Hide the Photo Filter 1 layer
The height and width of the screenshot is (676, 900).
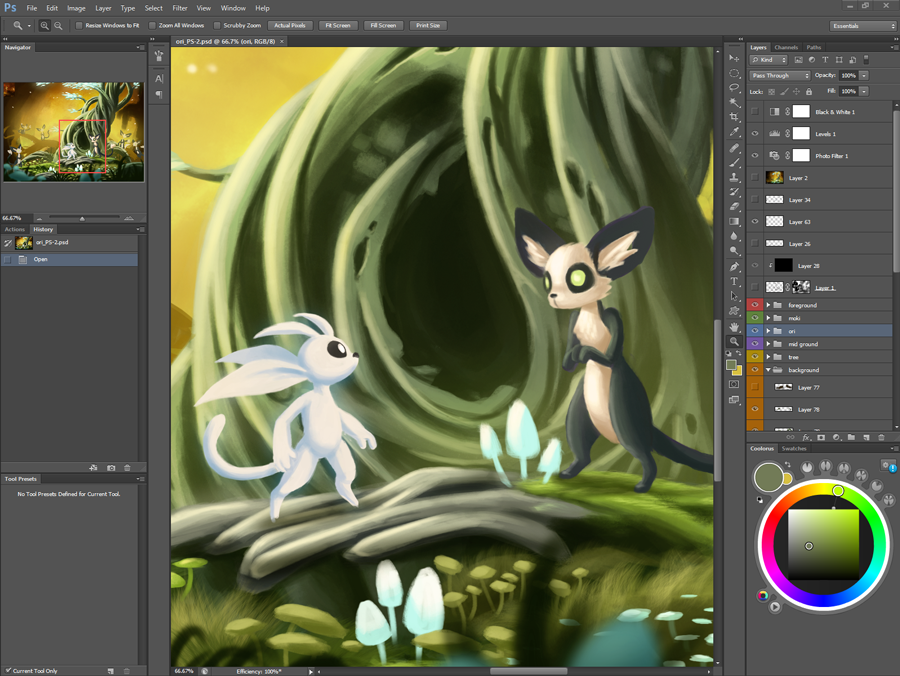tap(755, 156)
